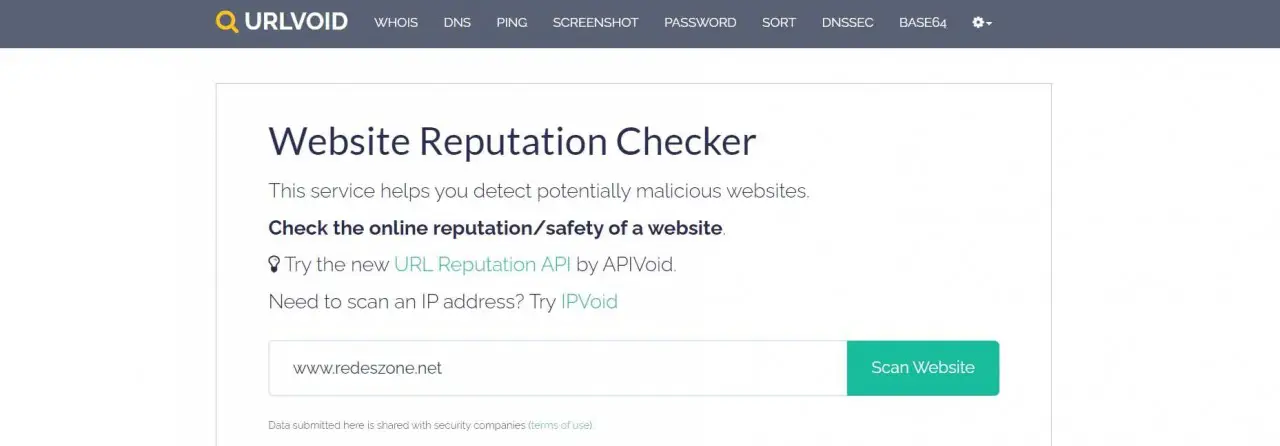Go to the DNS lookup menu item

click(x=457, y=22)
